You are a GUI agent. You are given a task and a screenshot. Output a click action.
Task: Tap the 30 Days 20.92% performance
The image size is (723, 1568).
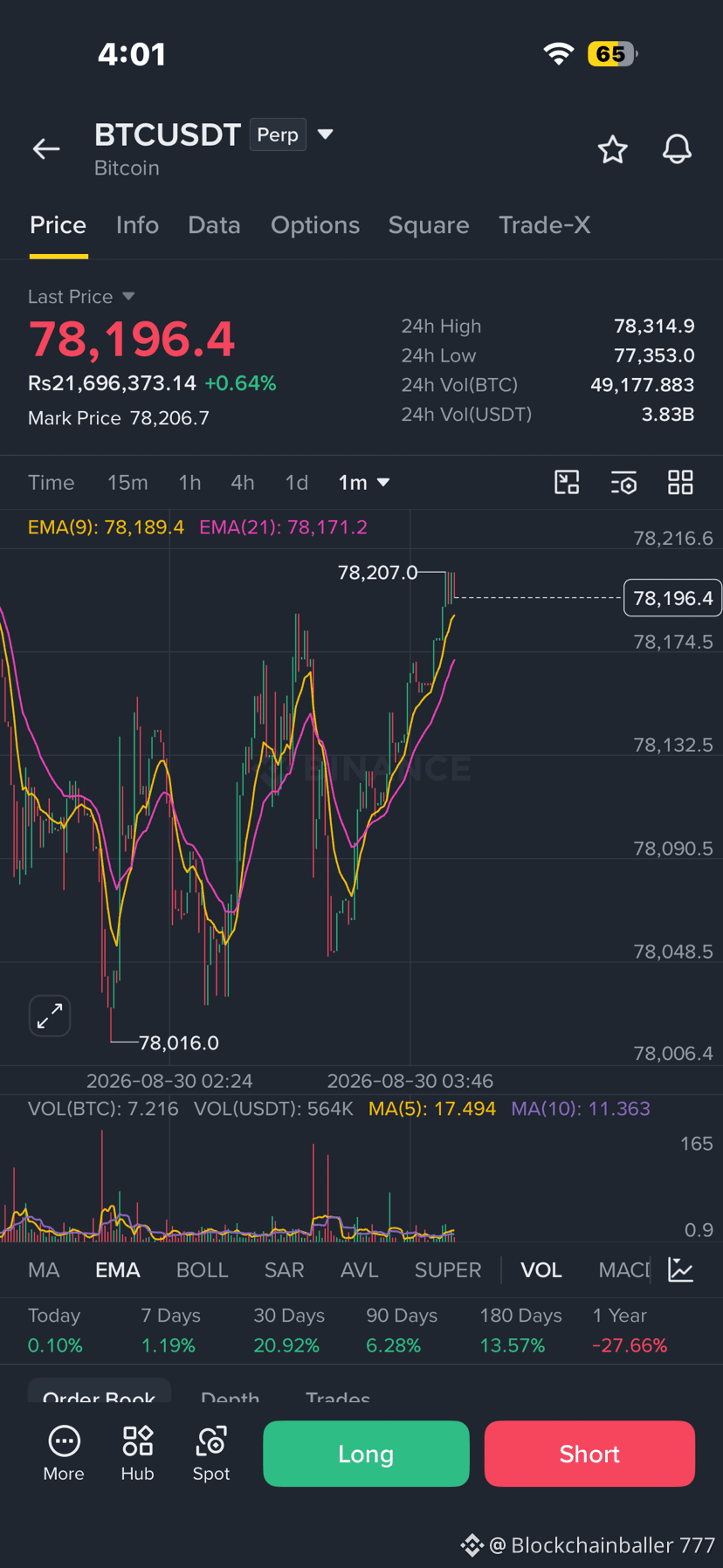(289, 1331)
